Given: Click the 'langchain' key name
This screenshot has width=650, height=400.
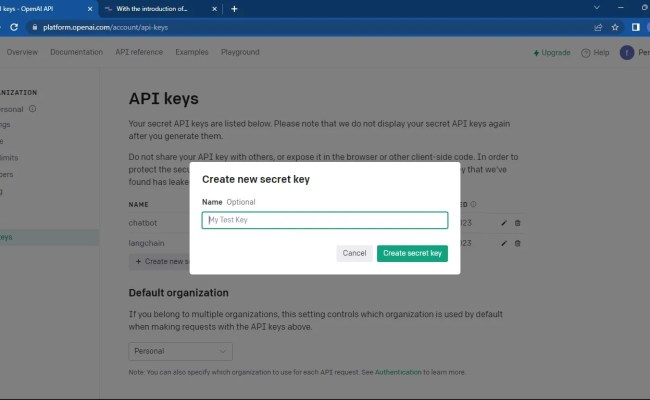Looking at the screenshot, I should coord(146,243).
